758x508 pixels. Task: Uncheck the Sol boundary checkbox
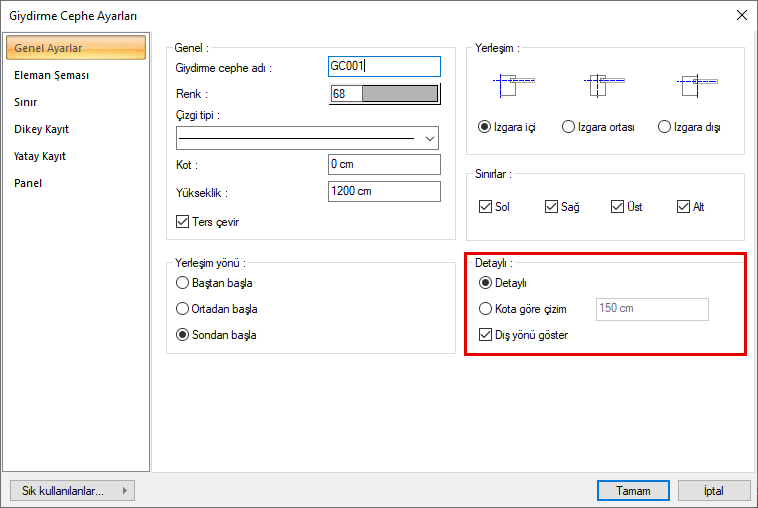pos(485,207)
